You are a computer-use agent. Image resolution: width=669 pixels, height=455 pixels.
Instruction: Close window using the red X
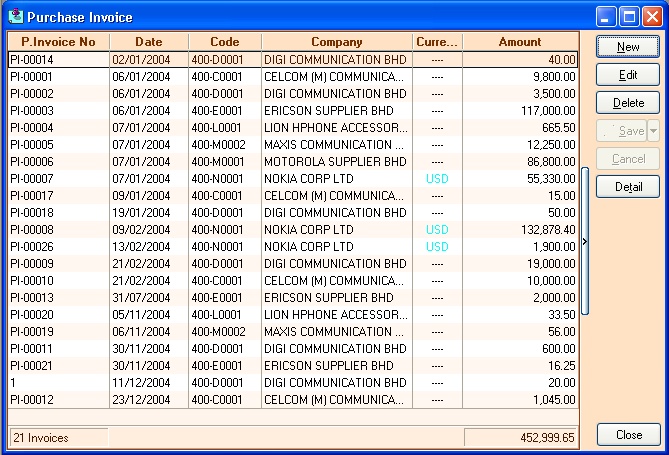[653, 17]
